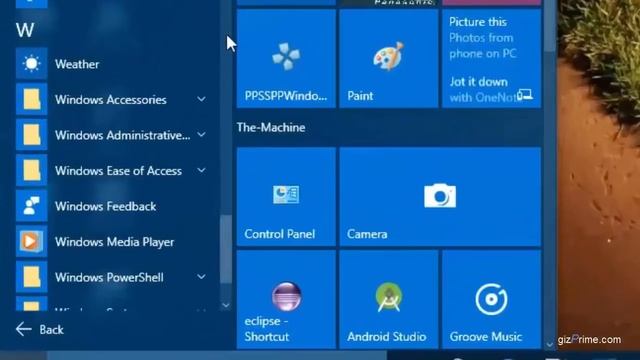
Task: Select the Windows Media Player label
Action: coord(115,242)
